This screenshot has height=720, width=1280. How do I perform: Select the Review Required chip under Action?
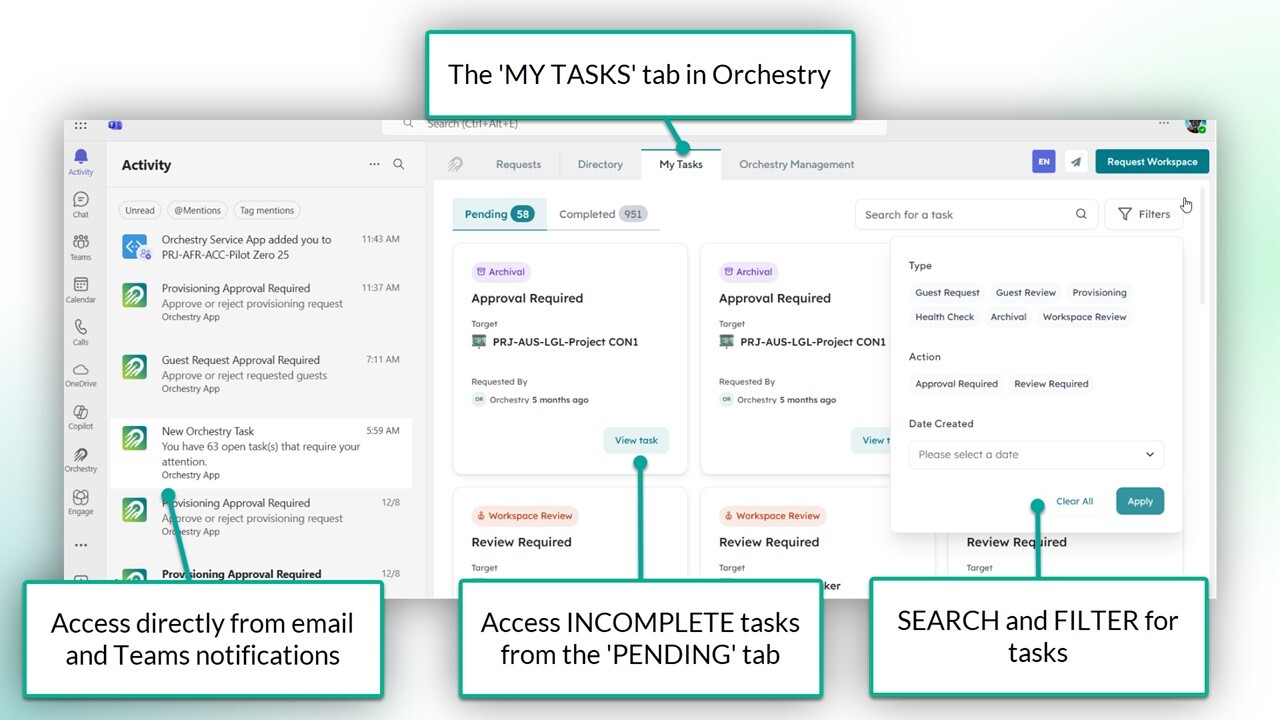coord(1051,384)
